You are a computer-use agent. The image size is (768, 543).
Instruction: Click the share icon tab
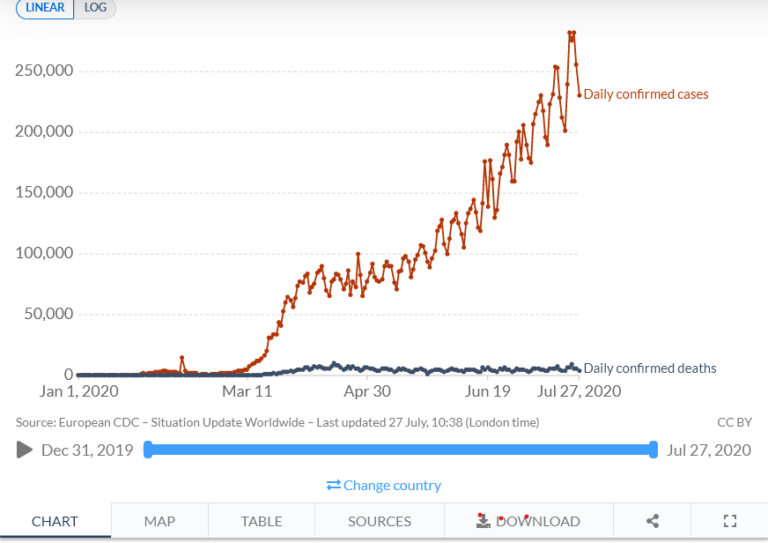pyautogui.click(x=652, y=521)
